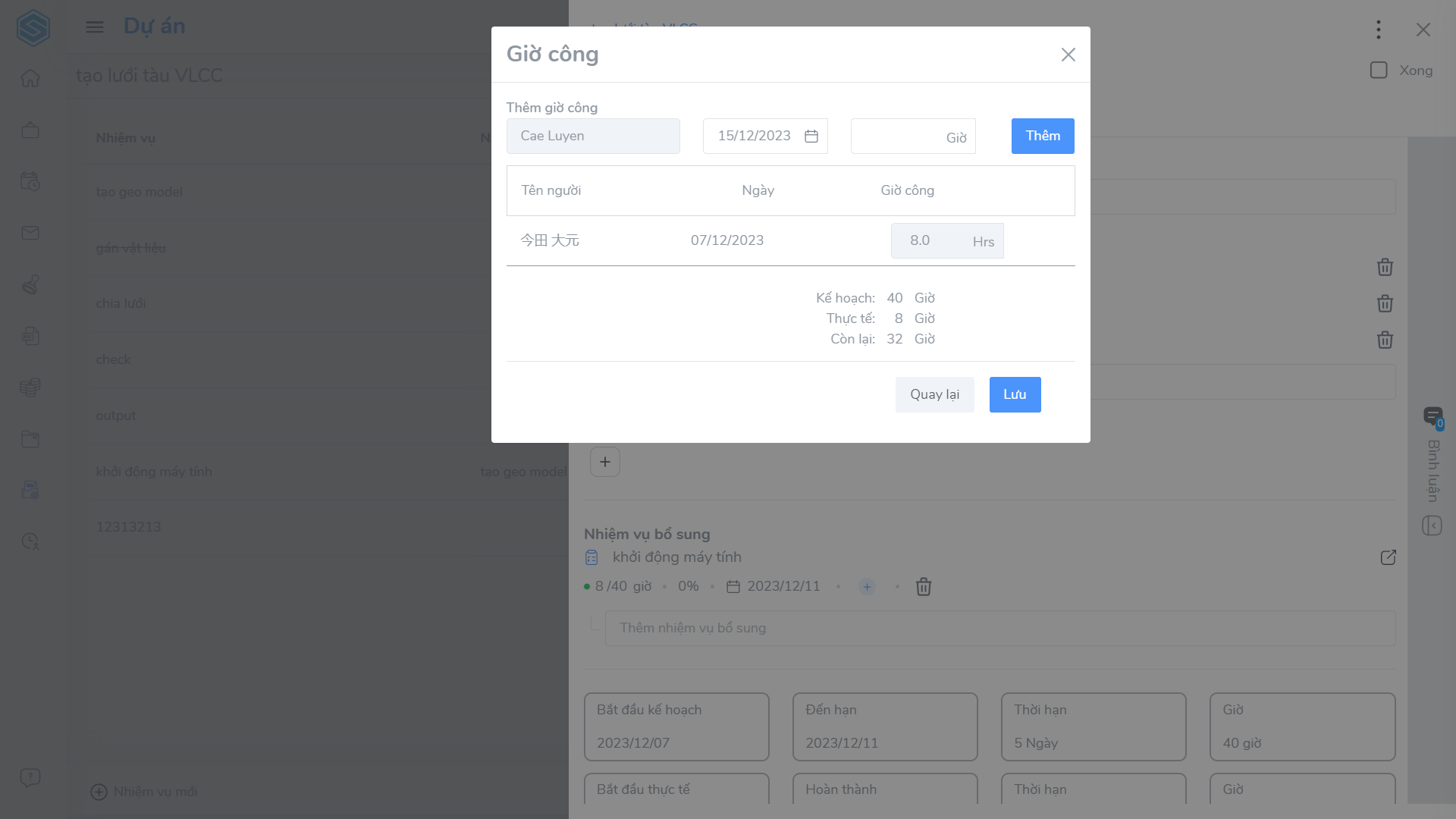Open the help question icon
Image resolution: width=1456 pixels, height=819 pixels.
(30, 778)
